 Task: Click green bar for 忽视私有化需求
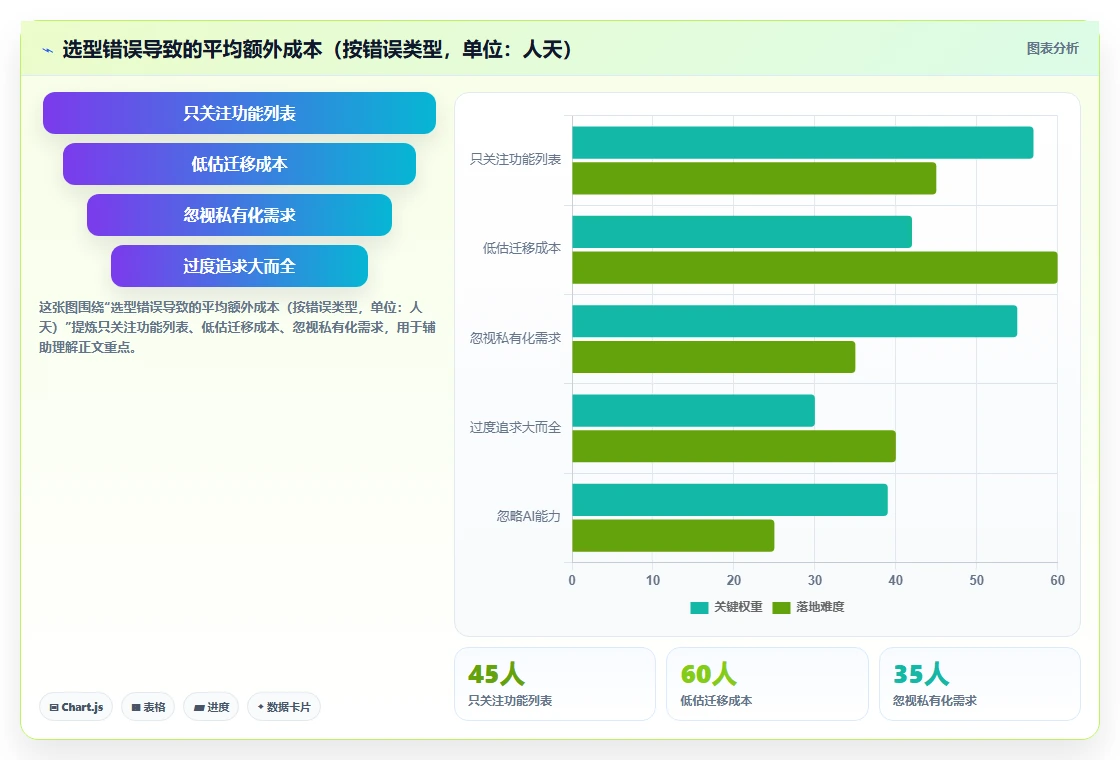(714, 357)
